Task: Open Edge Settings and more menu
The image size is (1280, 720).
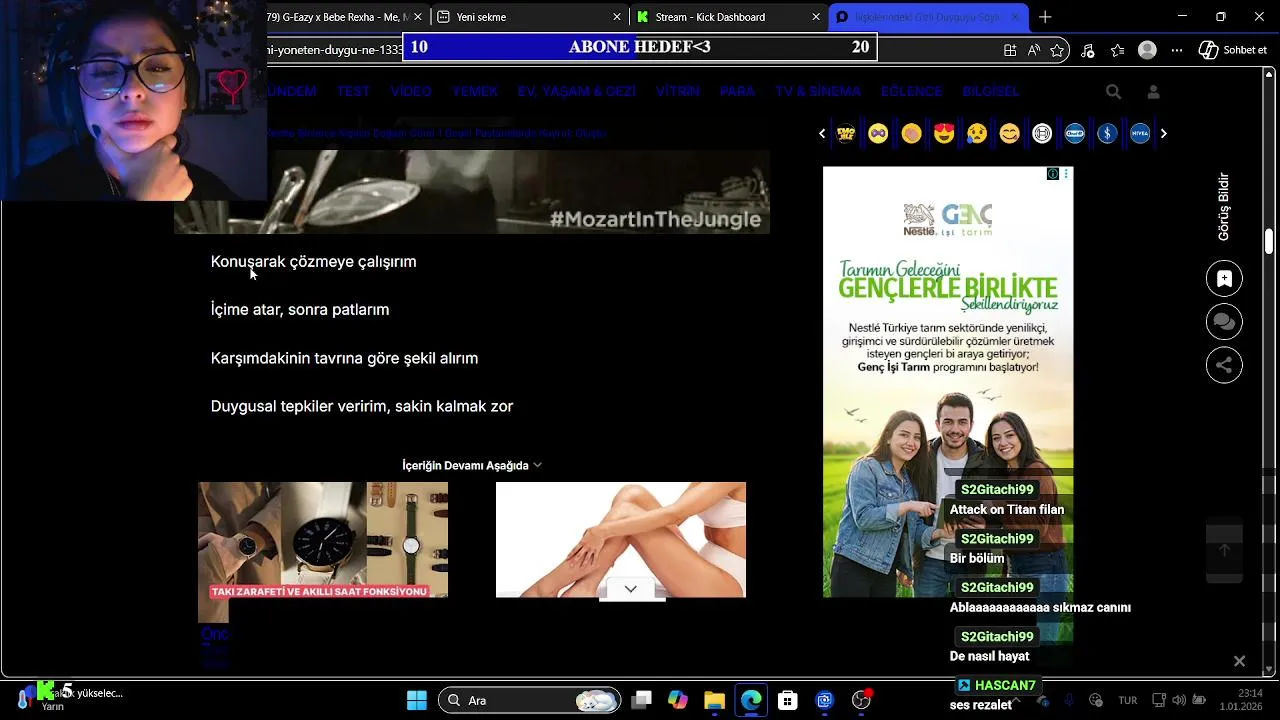Action: tap(1177, 50)
